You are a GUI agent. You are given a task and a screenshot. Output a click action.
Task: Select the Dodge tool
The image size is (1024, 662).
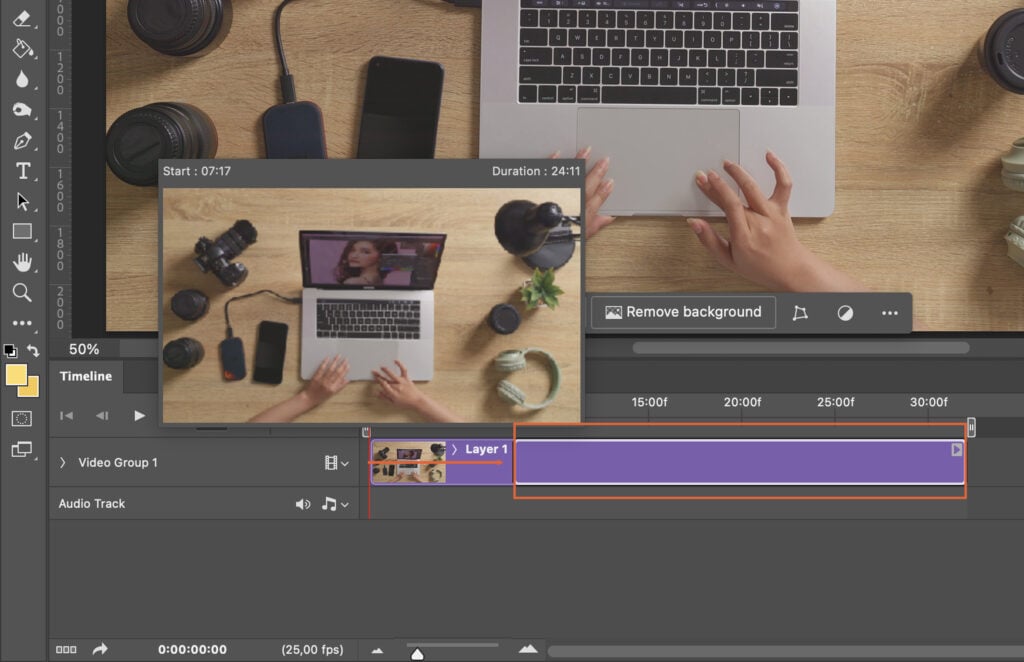point(23,109)
